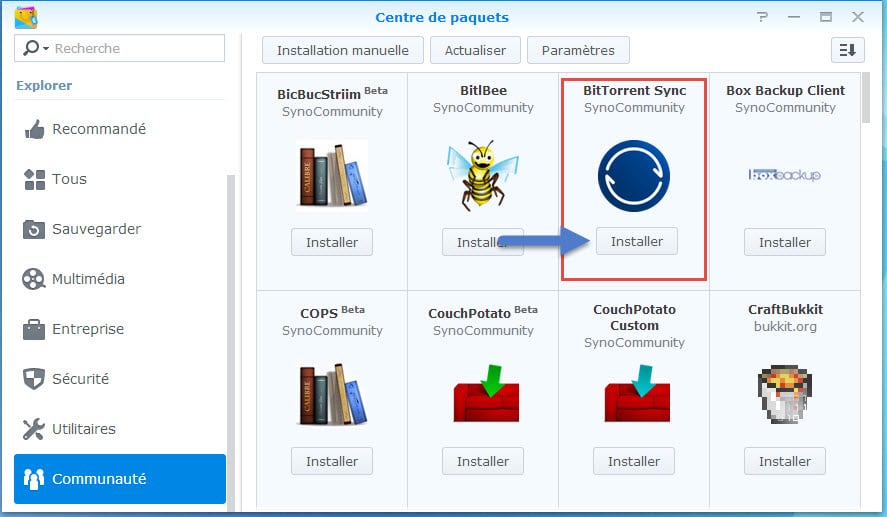This screenshot has height=517, width=887.
Task: Click the Multimédia film reel icon
Action: pyautogui.click(x=34, y=279)
